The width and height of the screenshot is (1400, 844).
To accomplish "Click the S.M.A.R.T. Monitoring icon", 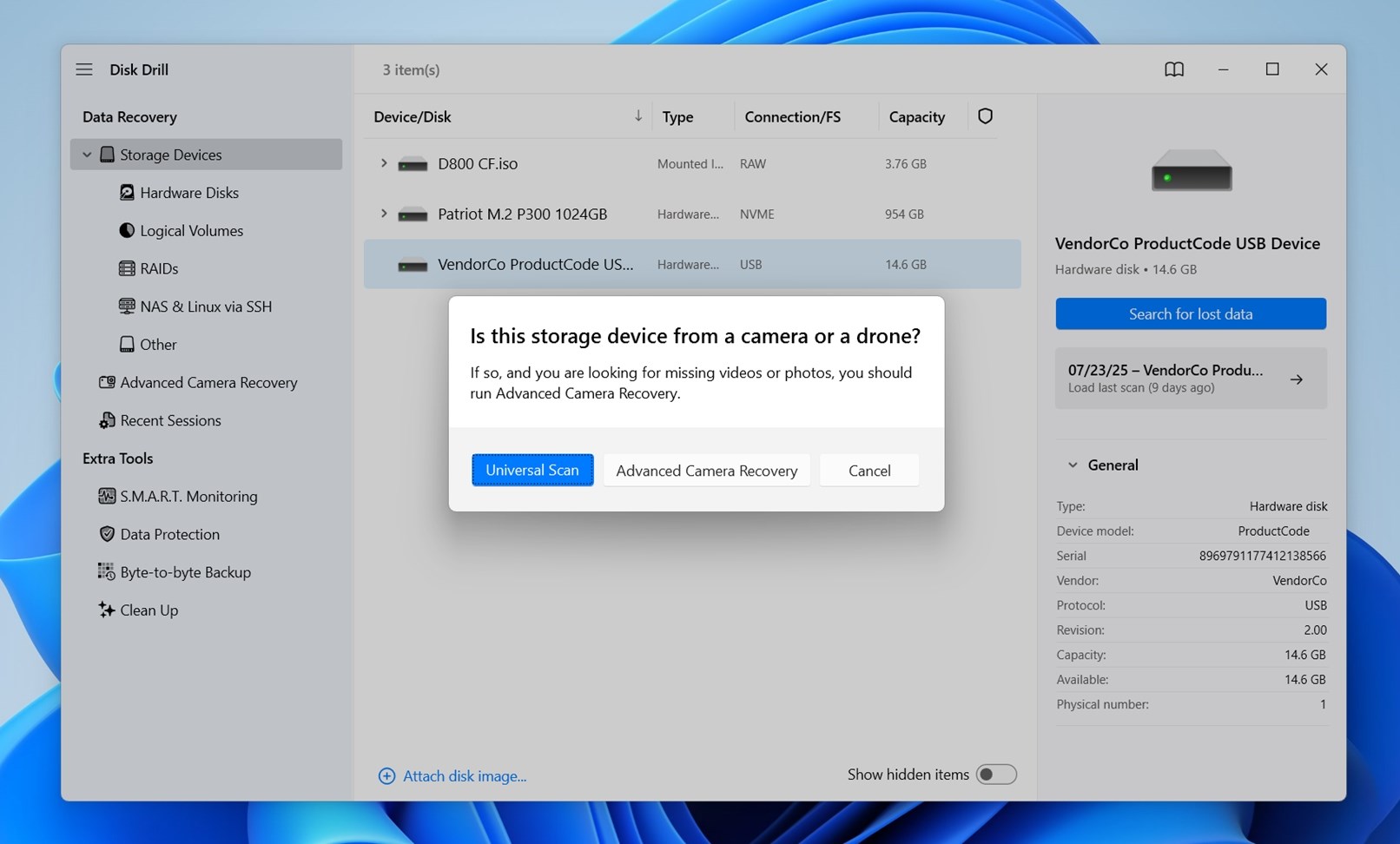I will 107,496.
